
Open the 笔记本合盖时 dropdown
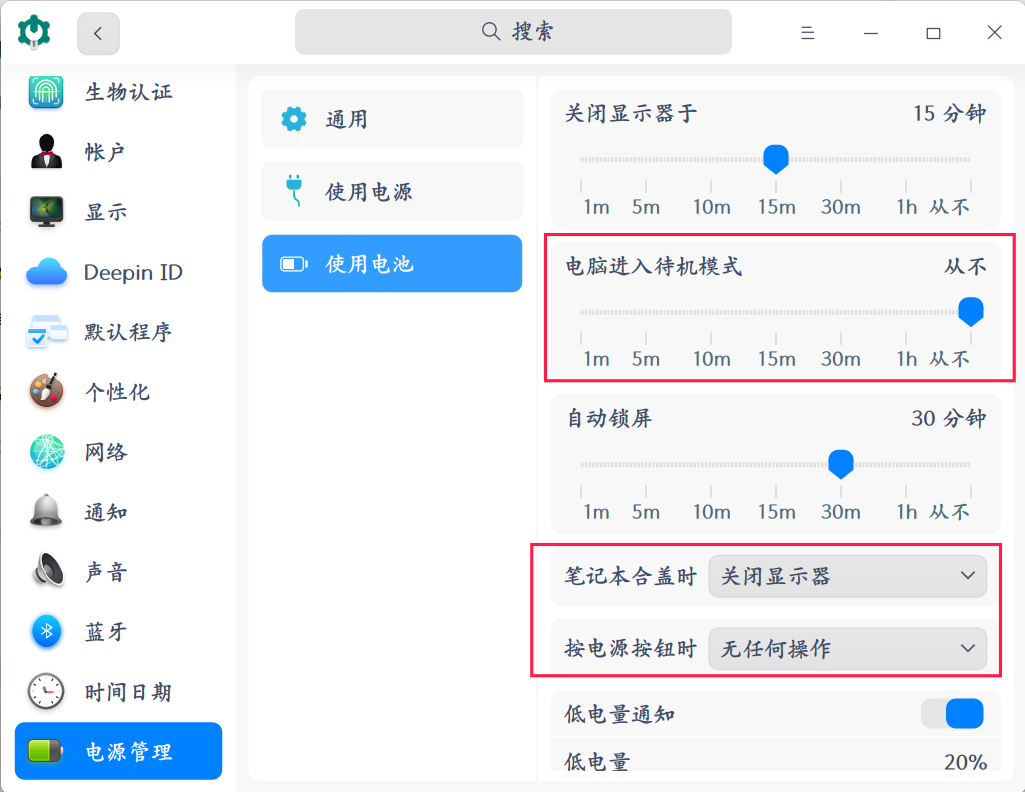(847, 576)
